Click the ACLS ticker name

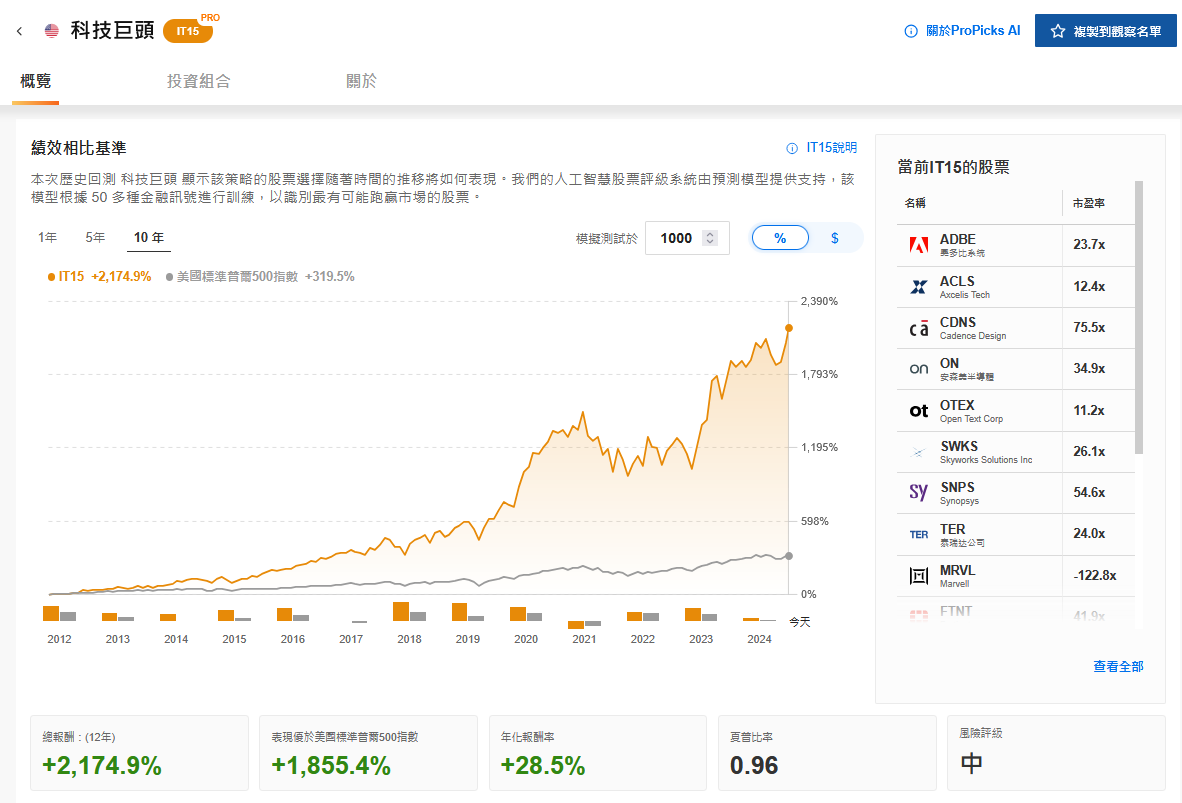point(957,281)
